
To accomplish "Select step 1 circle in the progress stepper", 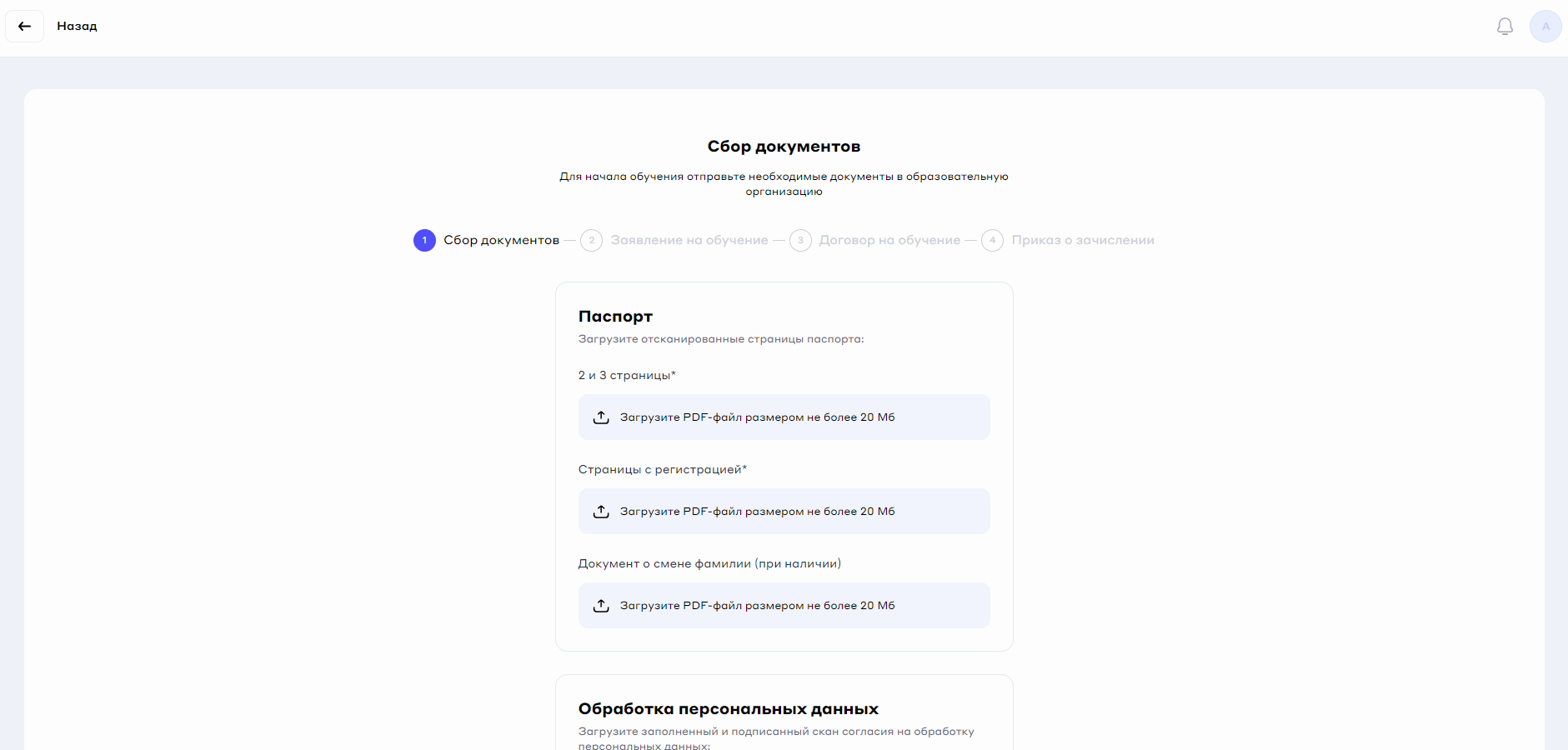I will 424,241.
